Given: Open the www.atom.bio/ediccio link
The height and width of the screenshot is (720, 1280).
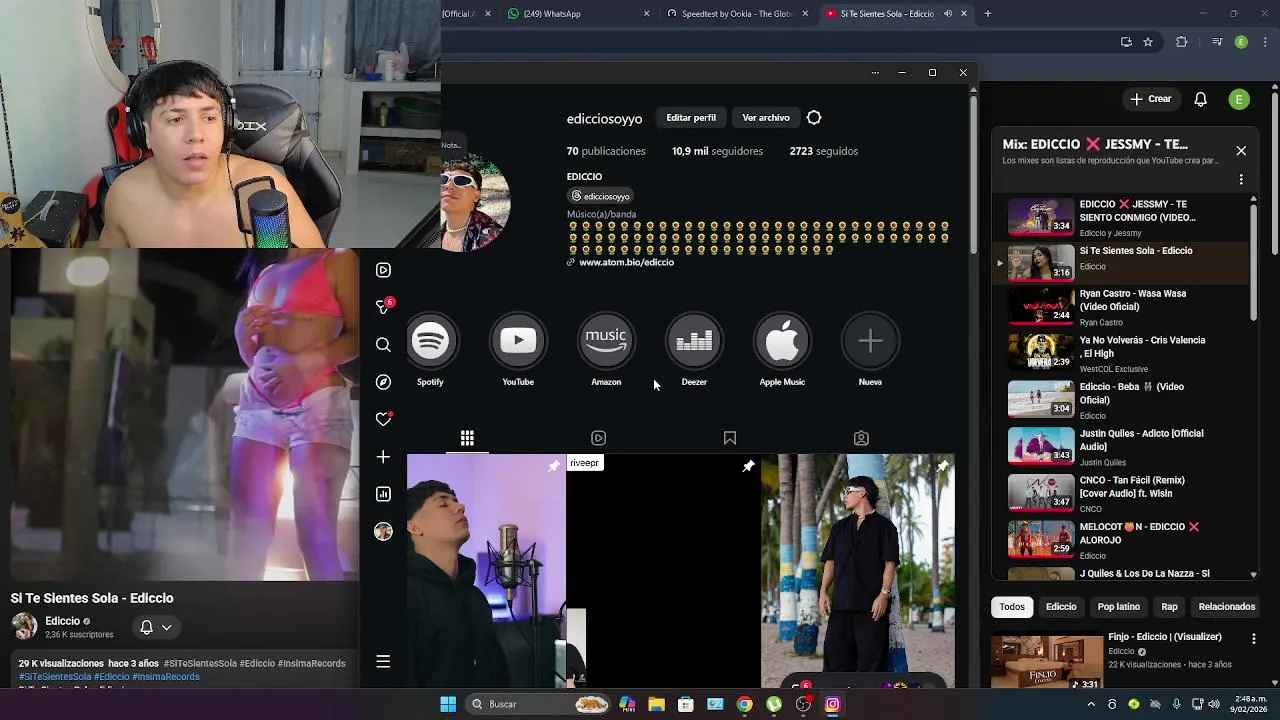Looking at the screenshot, I should tap(626, 263).
